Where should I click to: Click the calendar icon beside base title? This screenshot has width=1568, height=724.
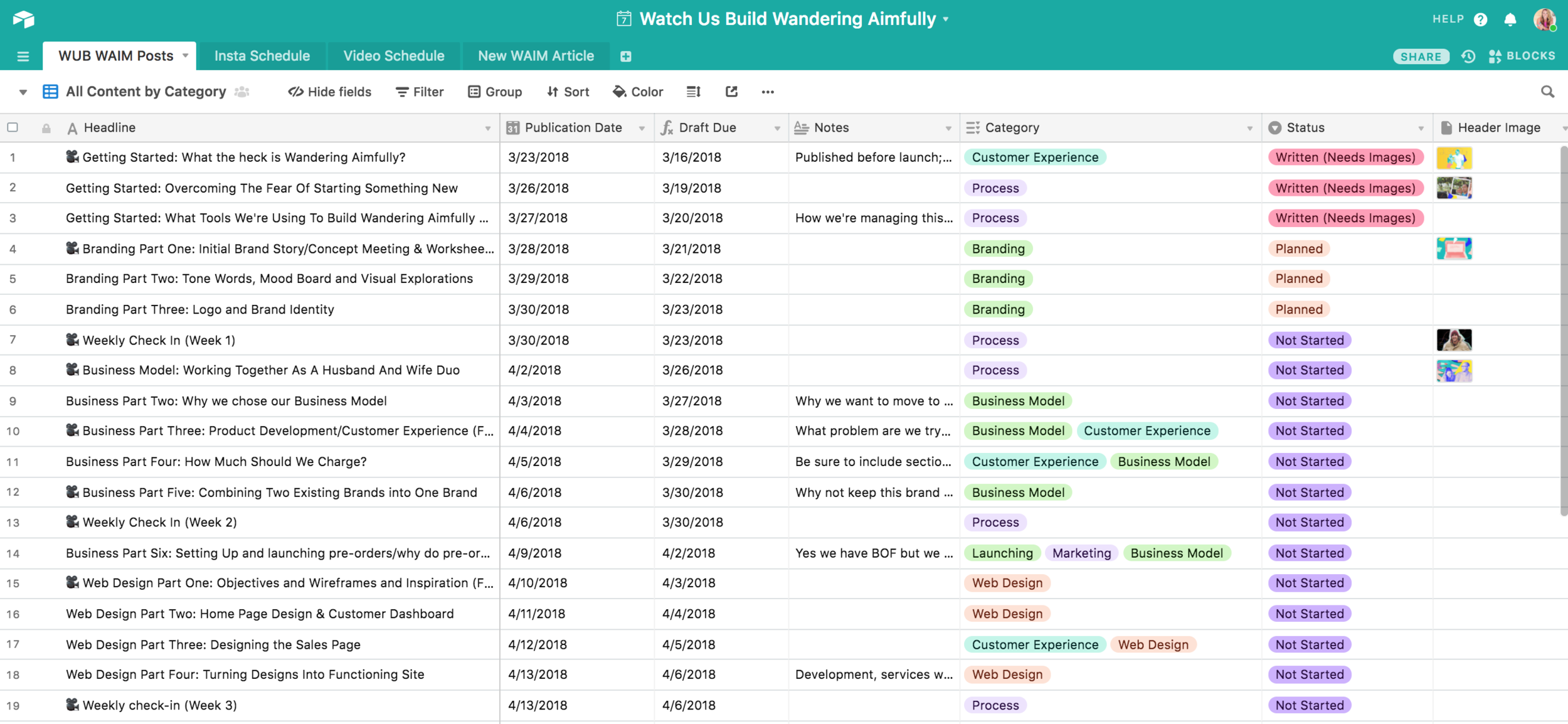(x=623, y=19)
